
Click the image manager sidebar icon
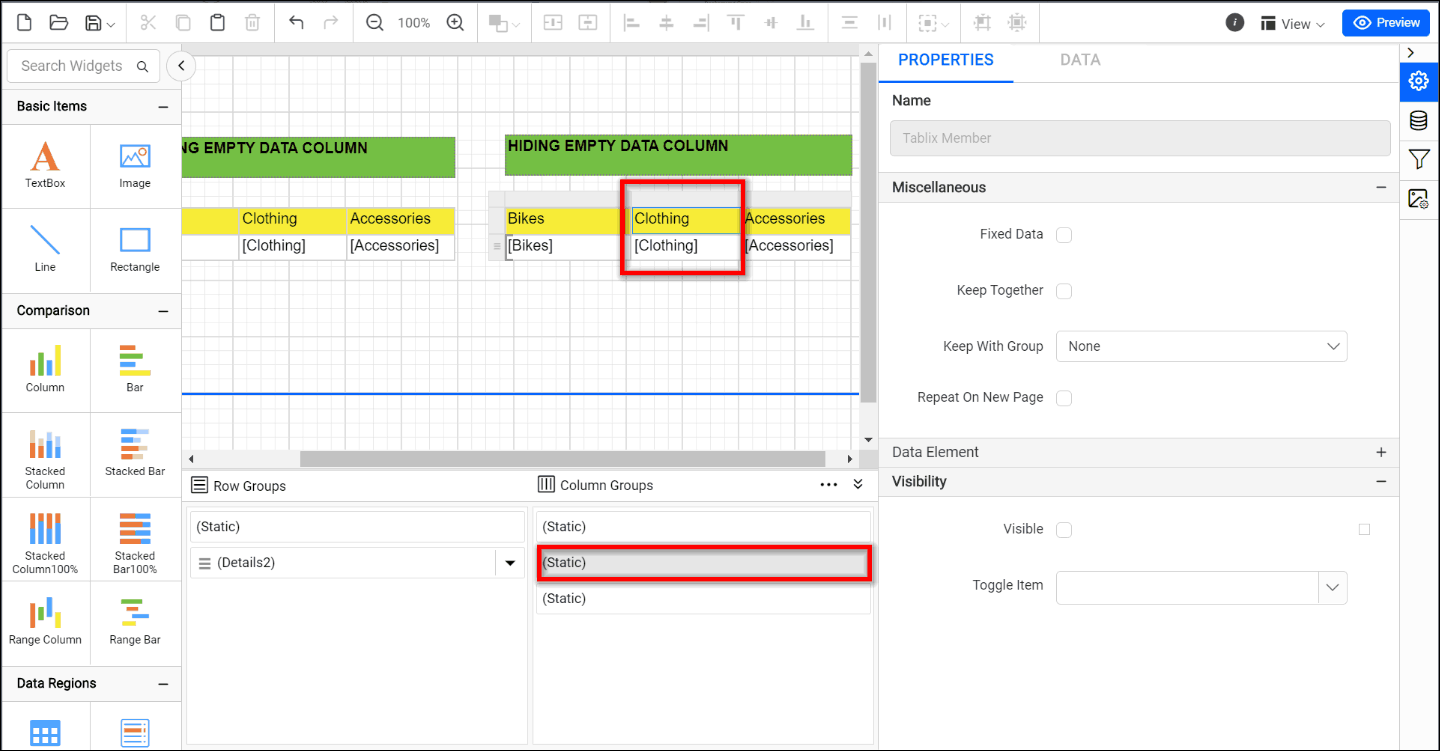point(1418,198)
